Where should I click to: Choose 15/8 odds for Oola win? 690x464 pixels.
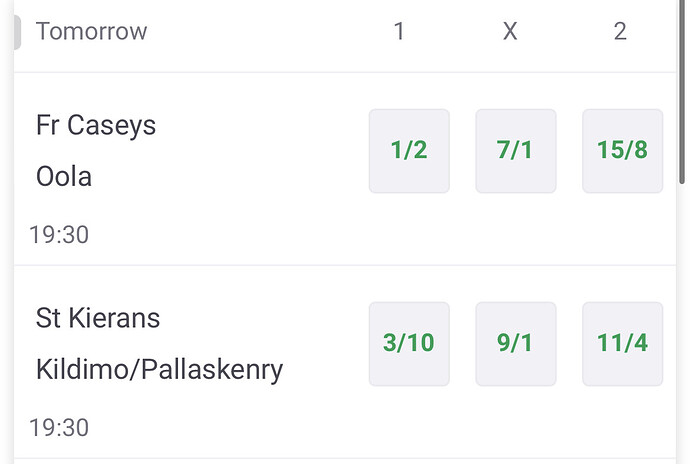point(622,151)
